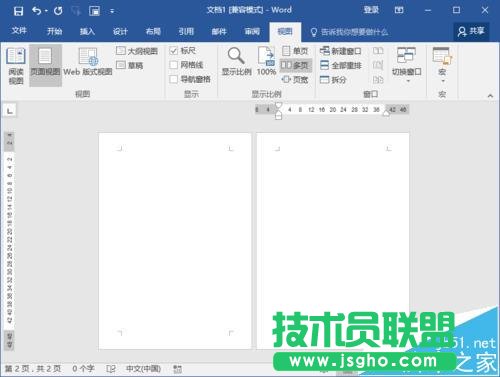
Task: Open the 文件 menu tab
Action: 19,31
